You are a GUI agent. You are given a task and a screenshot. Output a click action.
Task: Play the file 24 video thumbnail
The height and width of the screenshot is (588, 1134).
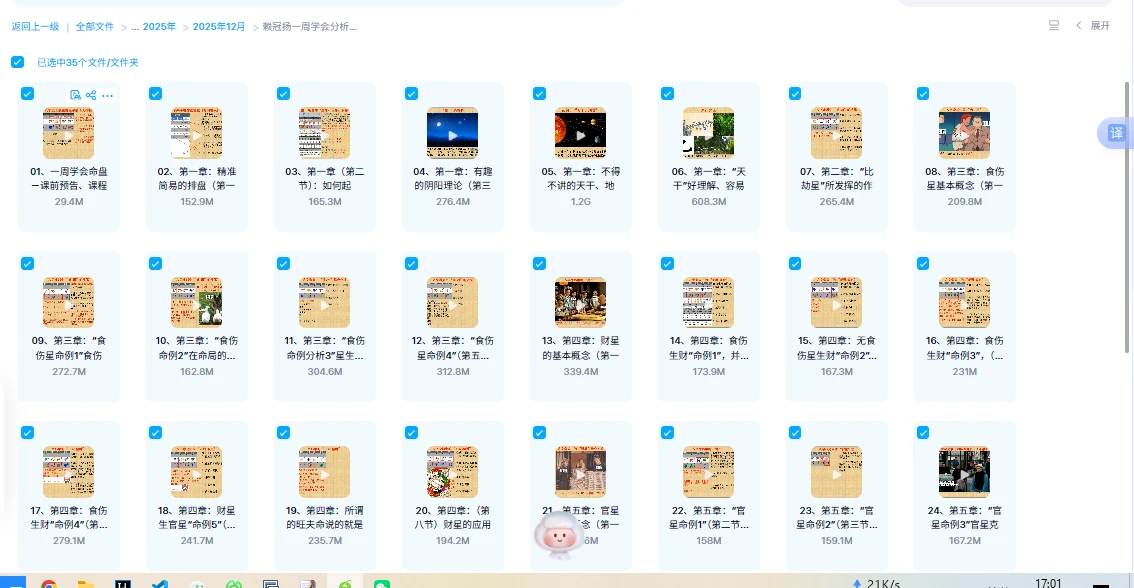point(964,472)
